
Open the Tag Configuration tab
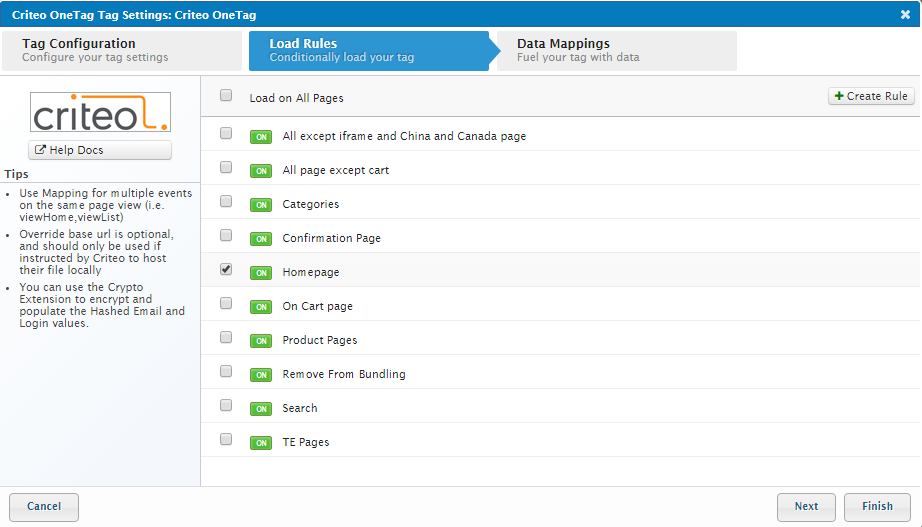click(x=122, y=51)
